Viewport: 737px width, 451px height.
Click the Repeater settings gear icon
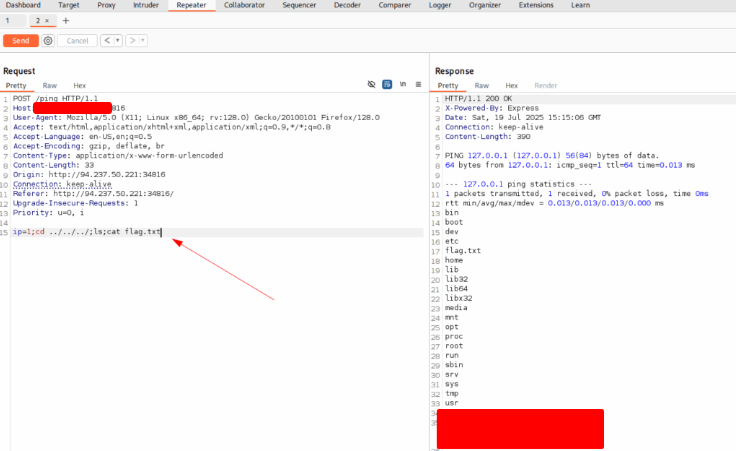[x=48, y=40]
